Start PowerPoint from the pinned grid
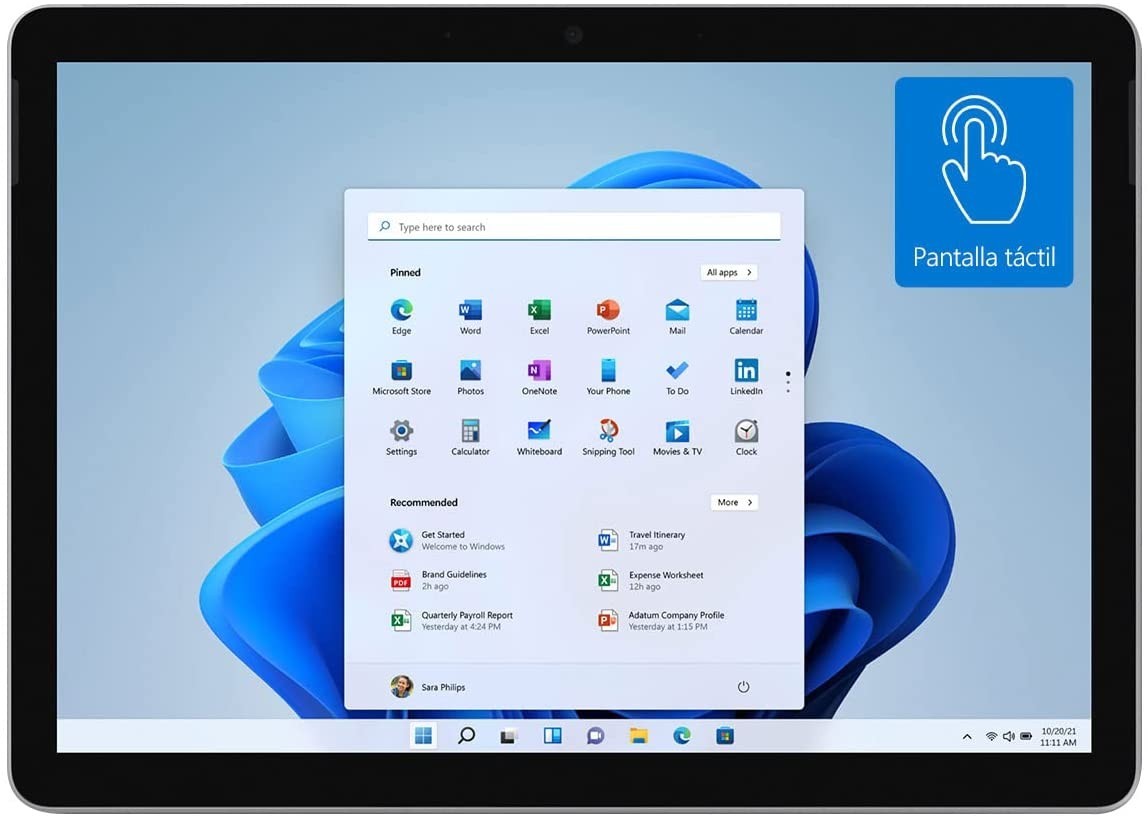This screenshot has height=820, width=1148. point(608,316)
